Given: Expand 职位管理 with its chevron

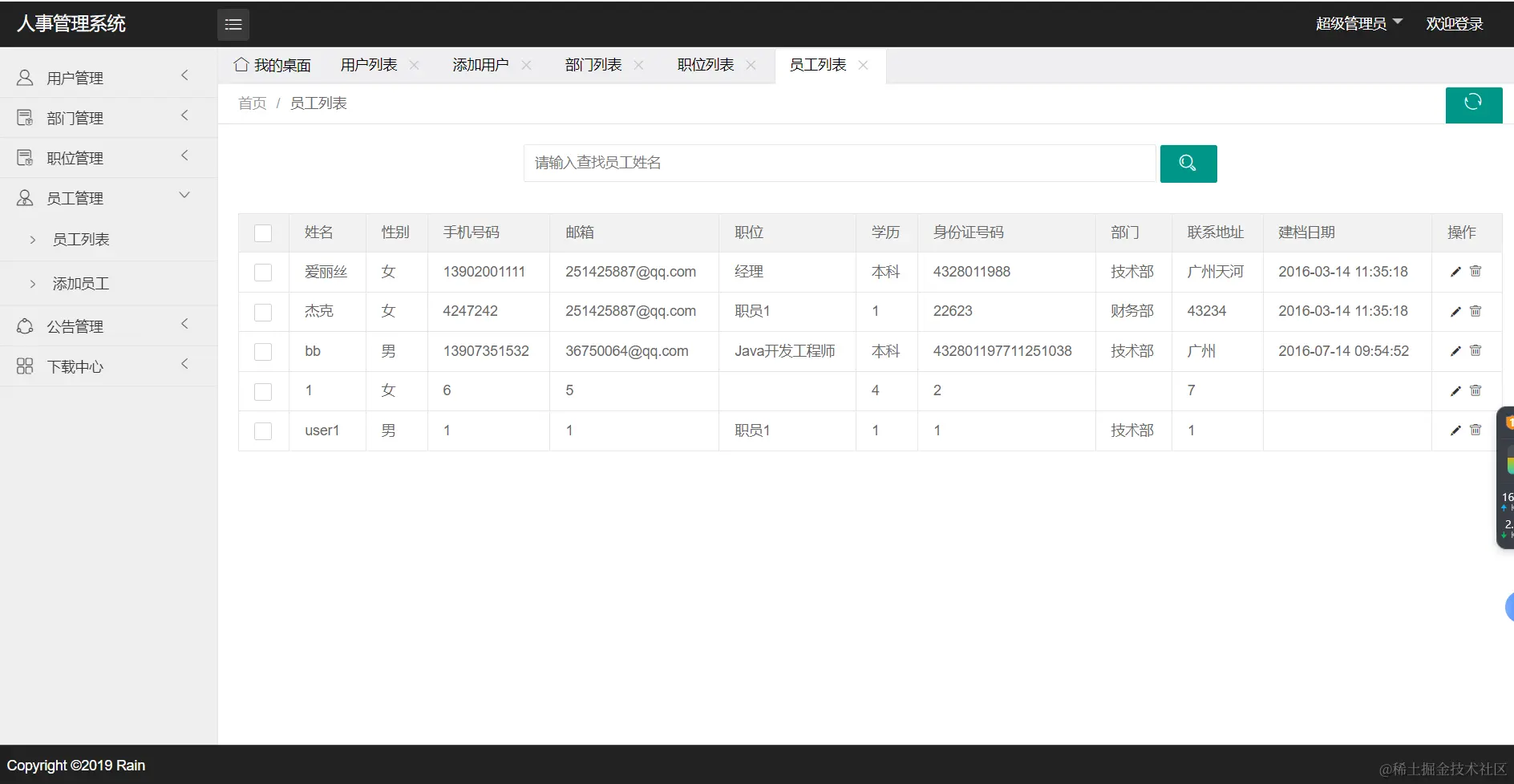Looking at the screenshot, I should 184,156.
